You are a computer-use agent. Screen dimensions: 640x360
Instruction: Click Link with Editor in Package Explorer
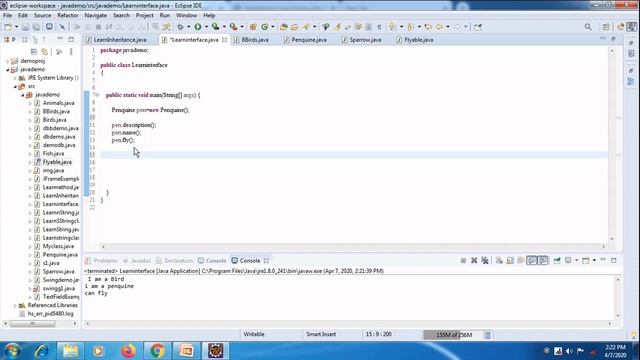pos(44,52)
